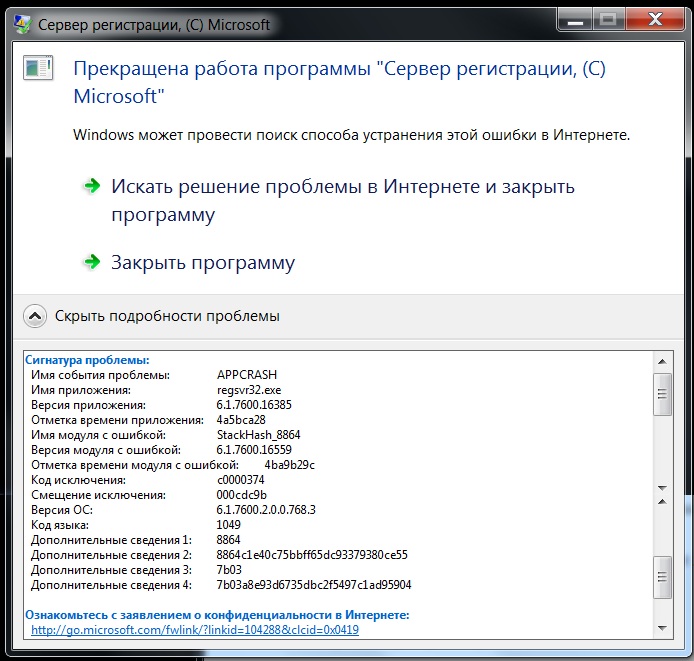Screen dimensions: 694x661
Task: Click the 'Ознакомьтесь с заявлением о конфиденциальности' heading
Action: point(217,615)
